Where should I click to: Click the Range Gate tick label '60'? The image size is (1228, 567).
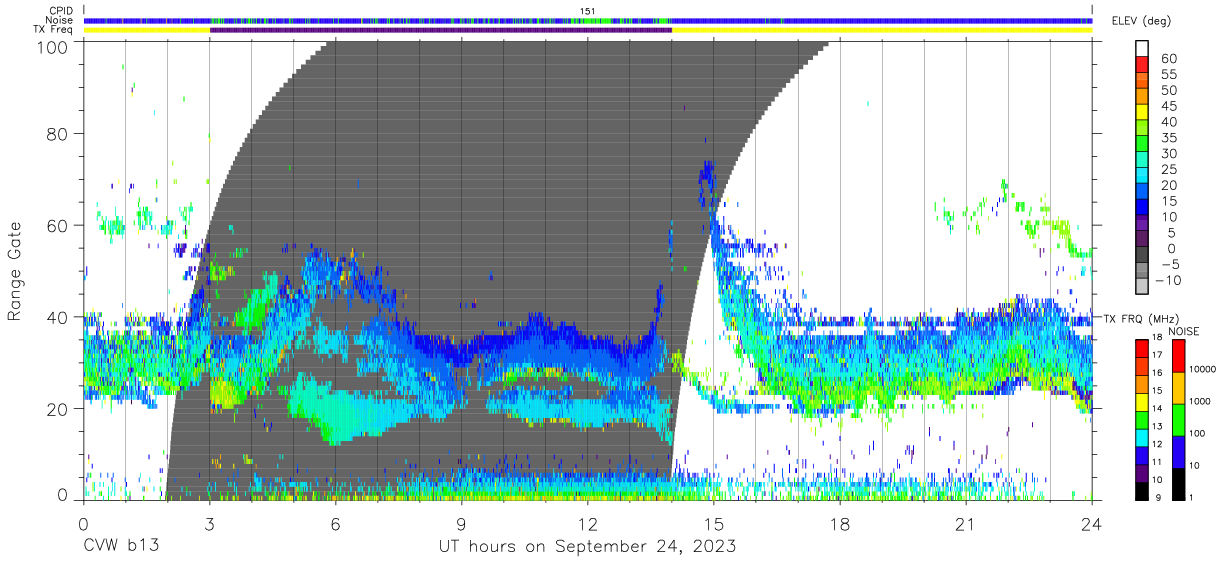point(59,226)
